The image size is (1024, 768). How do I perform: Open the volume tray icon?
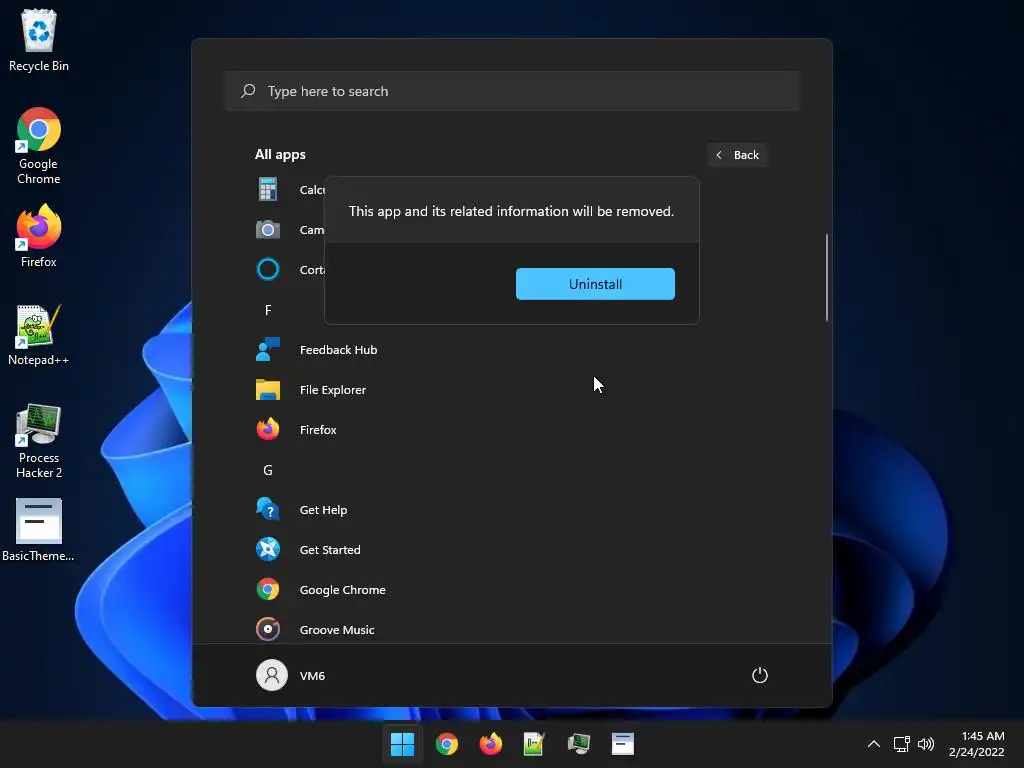coord(926,744)
